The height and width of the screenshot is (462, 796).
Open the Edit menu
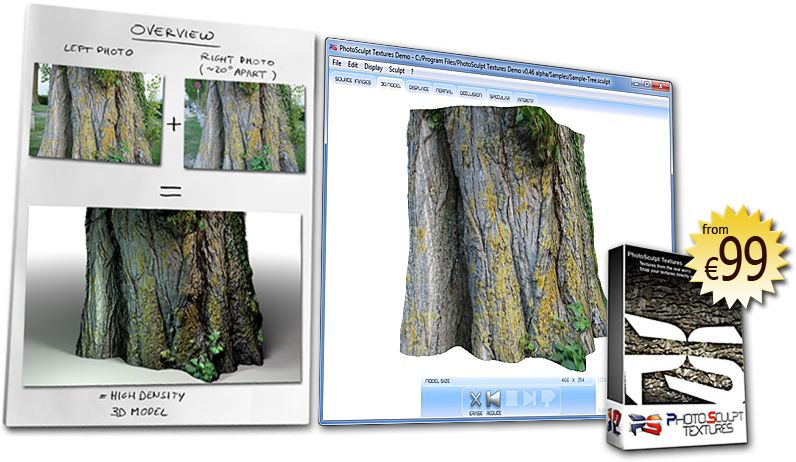tap(353, 65)
